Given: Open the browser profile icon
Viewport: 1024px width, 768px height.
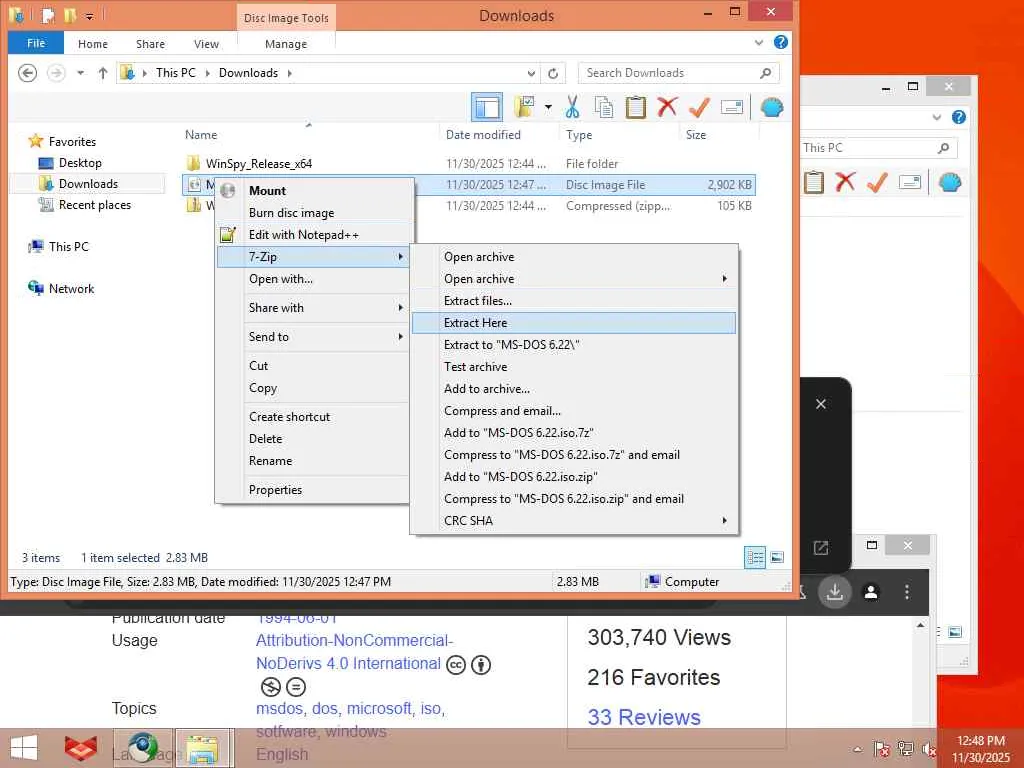Looking at the screenshot, I should 871,592.
